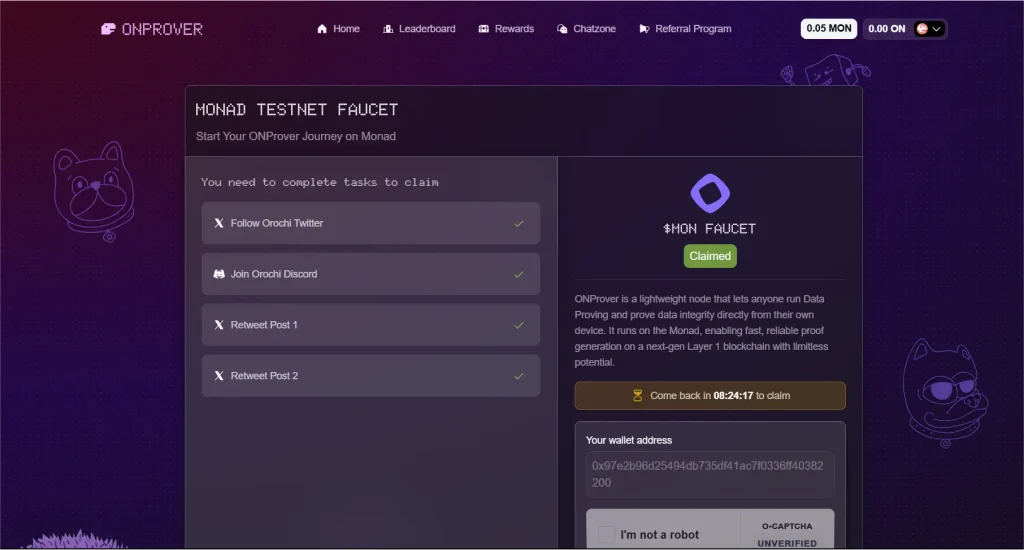The width and height of the screenshot is (1024, 550).
Task: Click checkmark on Retweet Post 2
Action: pyautogui.click(x=519, y=376)
